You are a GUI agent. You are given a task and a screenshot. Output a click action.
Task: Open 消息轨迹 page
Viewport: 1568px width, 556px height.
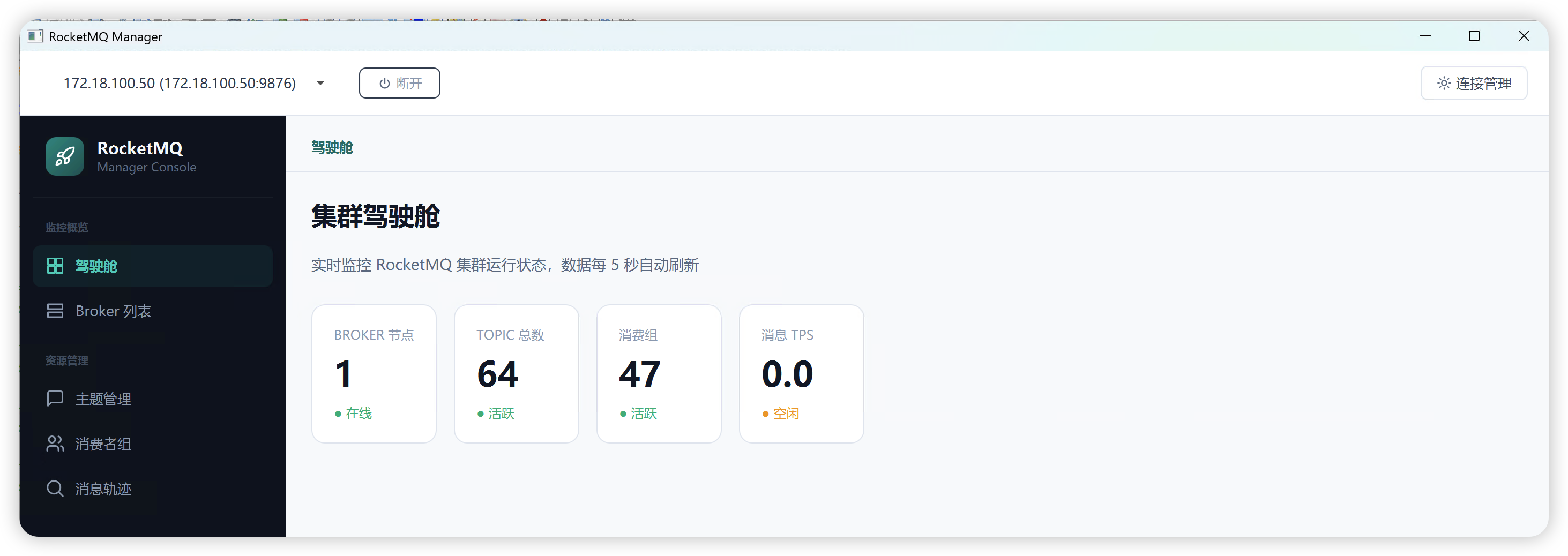153,489
